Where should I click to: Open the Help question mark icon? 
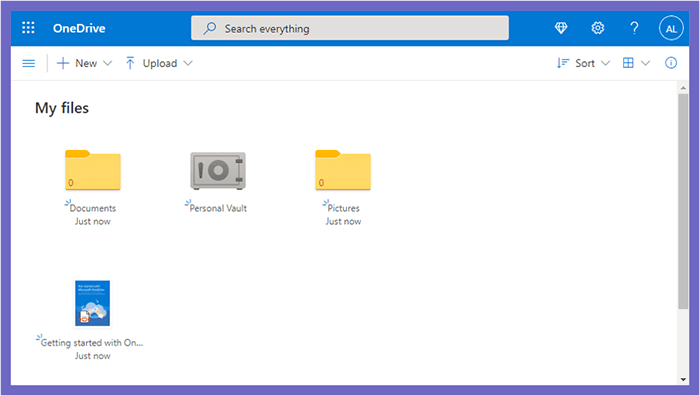[634, 28]
